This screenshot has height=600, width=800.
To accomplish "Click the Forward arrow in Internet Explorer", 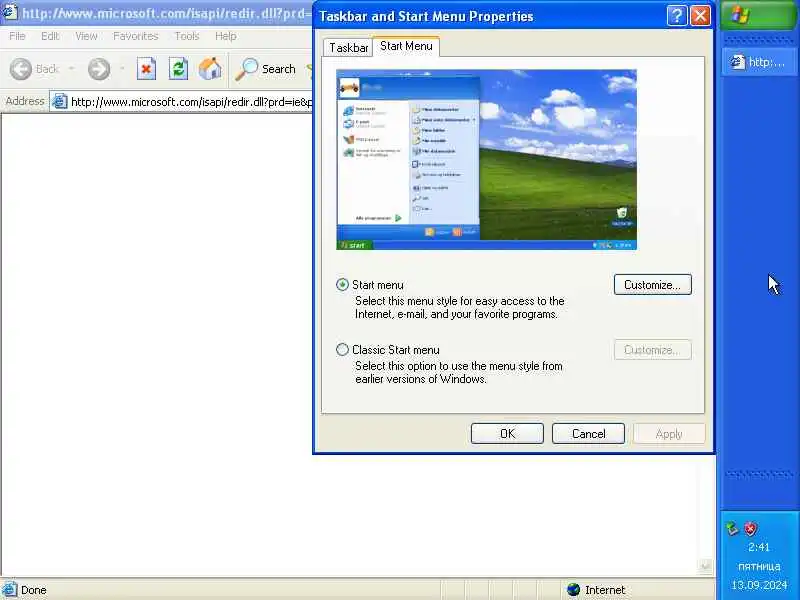I will (x=98, y=69).
